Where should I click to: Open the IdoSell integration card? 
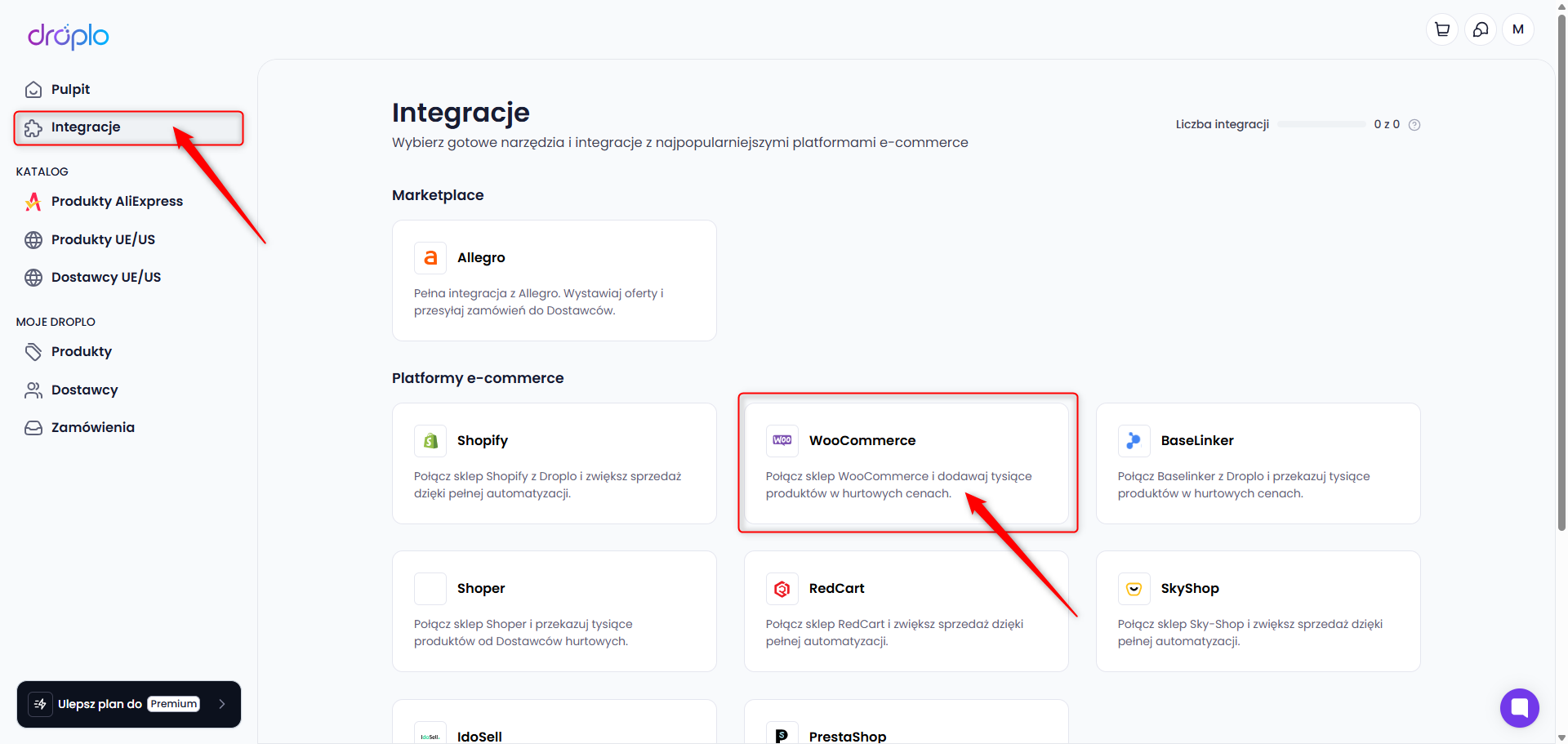pos(555,722)
